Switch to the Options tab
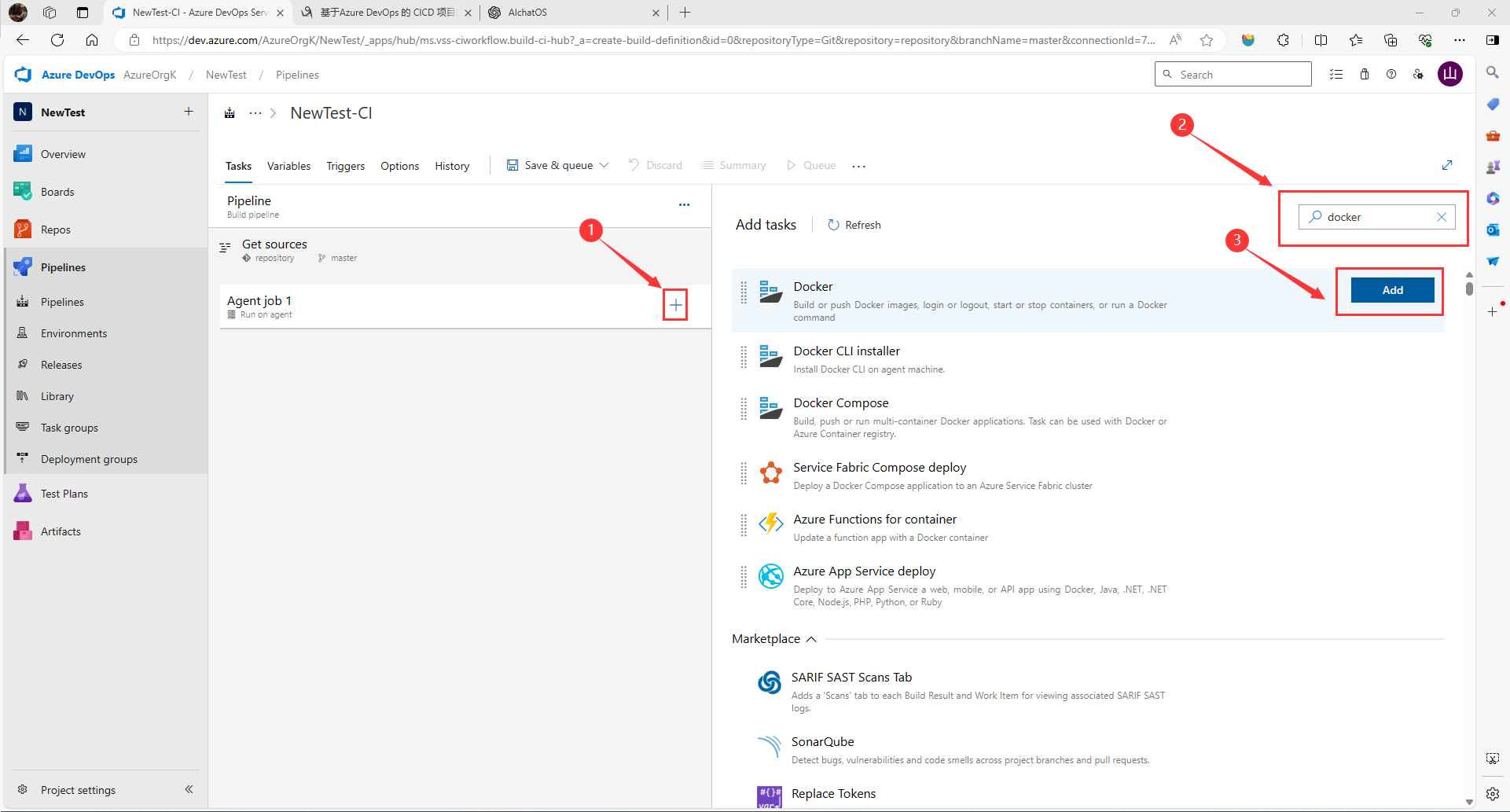1510x812 pixels. click(400, 166)
